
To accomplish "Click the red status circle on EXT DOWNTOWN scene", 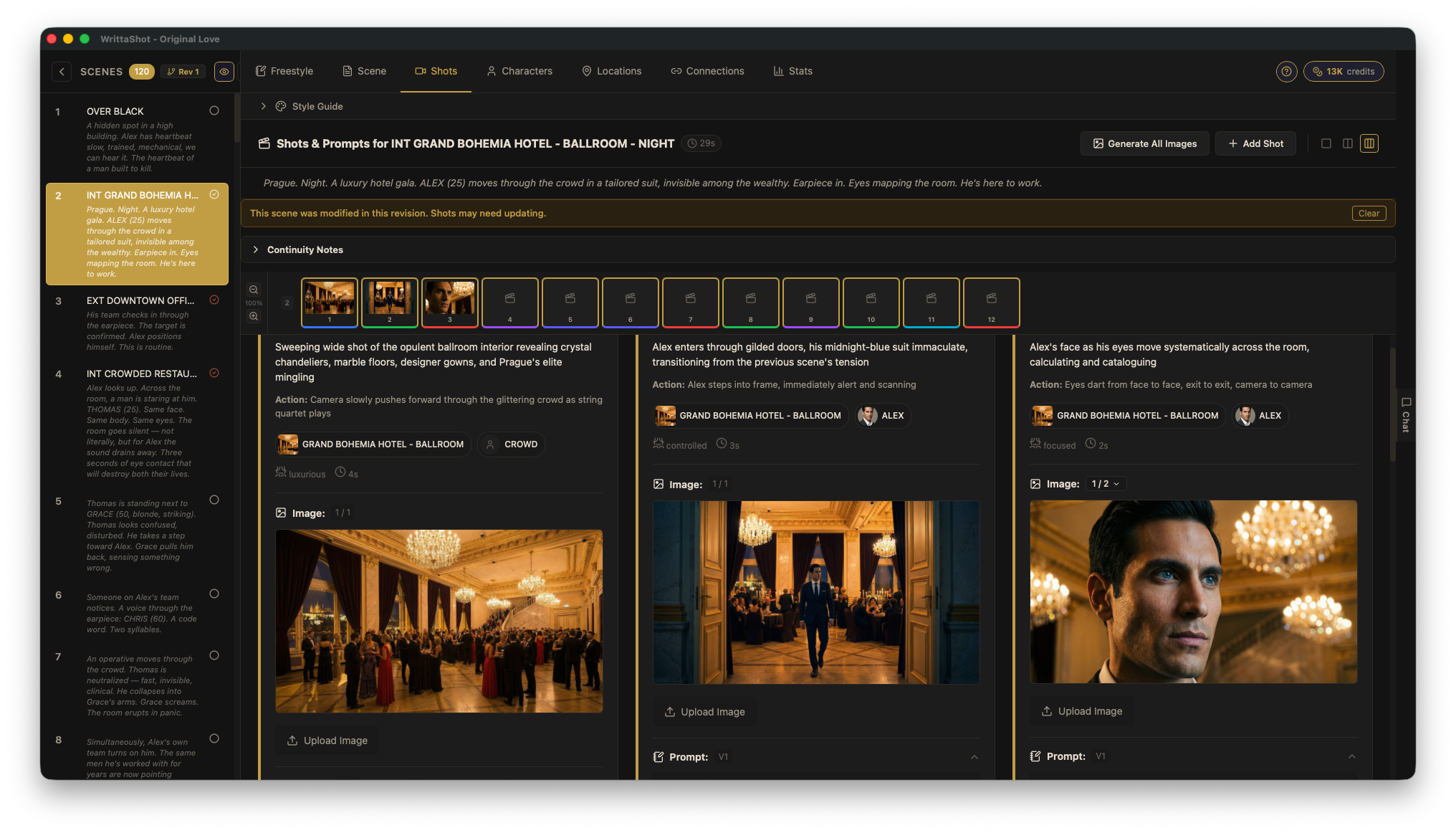I will click(214, 300).
